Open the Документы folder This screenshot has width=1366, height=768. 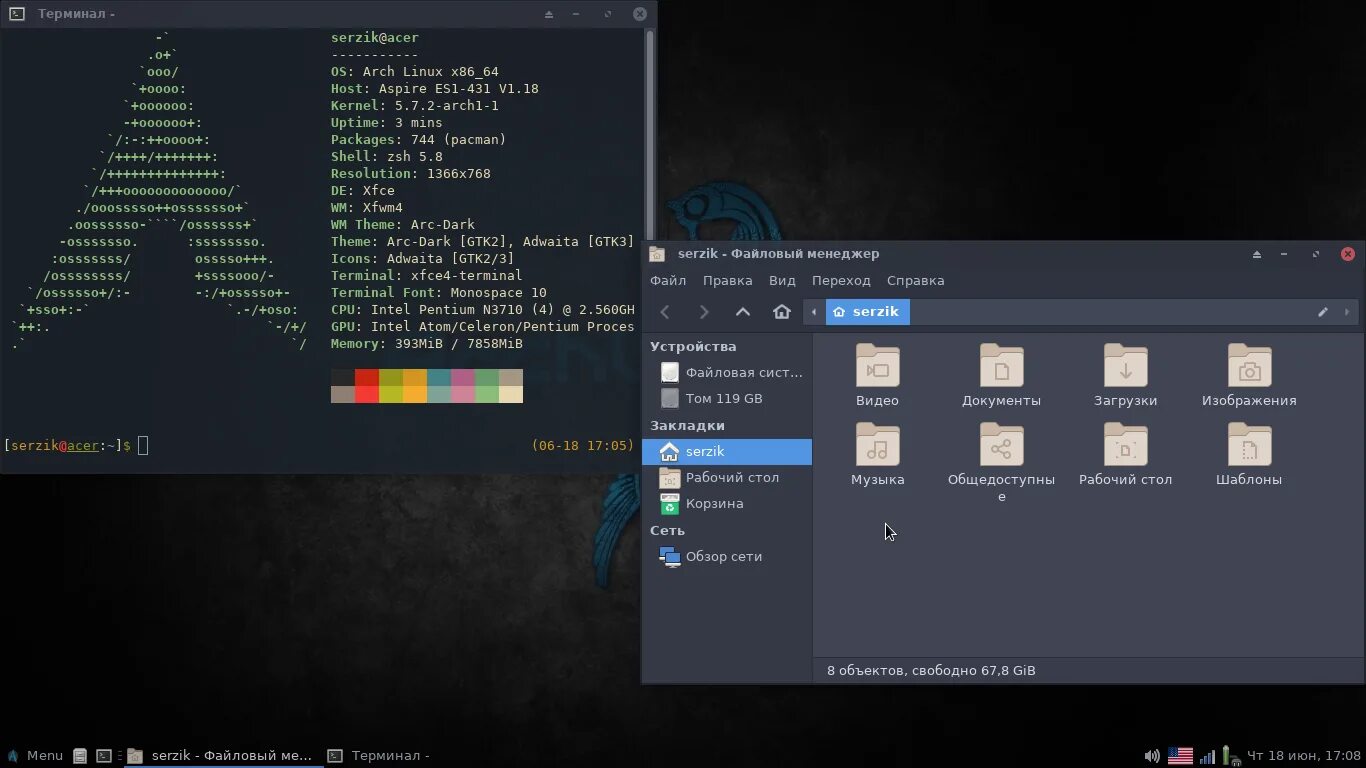1001,375
